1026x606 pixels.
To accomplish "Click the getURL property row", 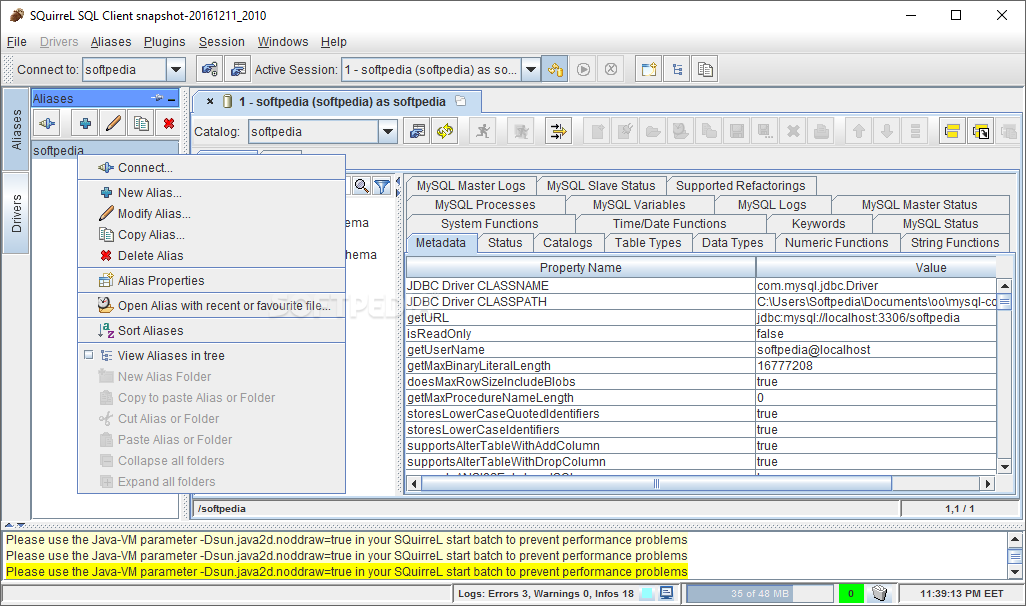I will point(701,317).
